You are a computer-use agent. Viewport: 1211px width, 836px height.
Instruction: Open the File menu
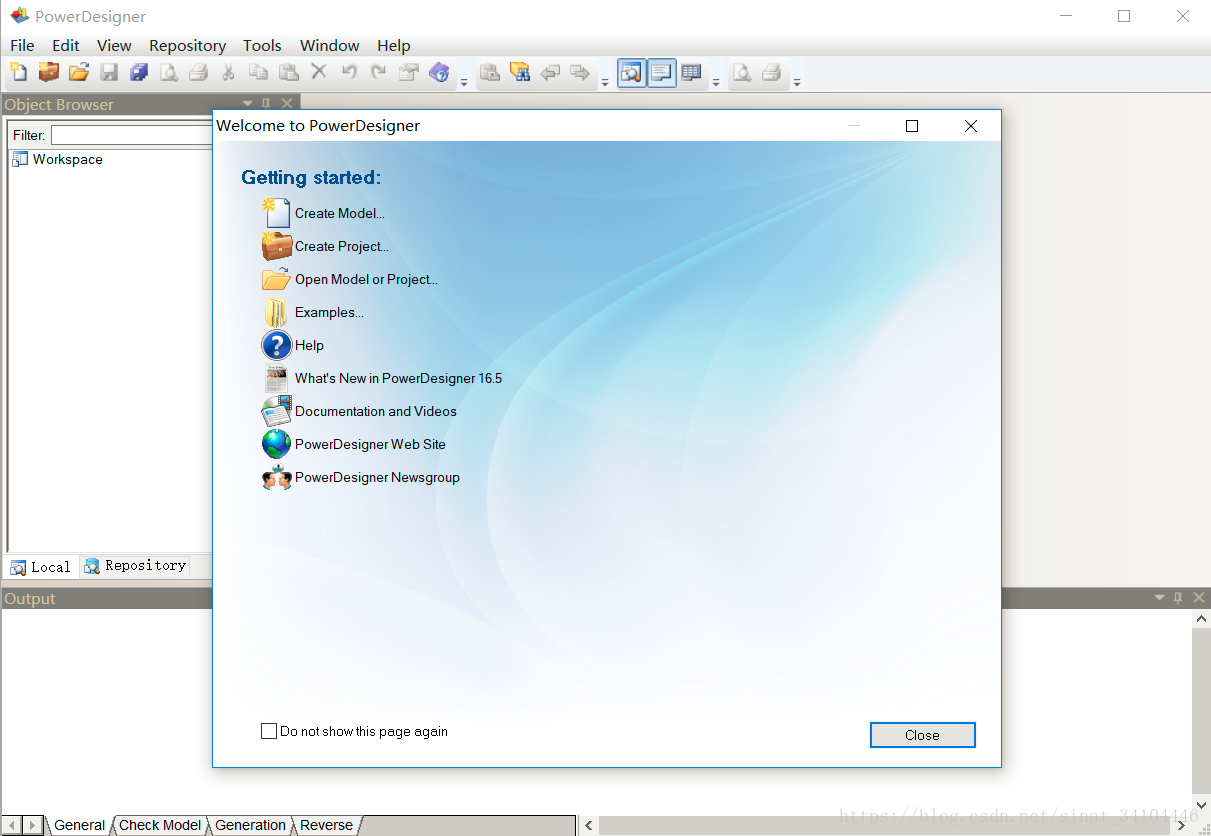pyautogui.click(x=22, y=45)
